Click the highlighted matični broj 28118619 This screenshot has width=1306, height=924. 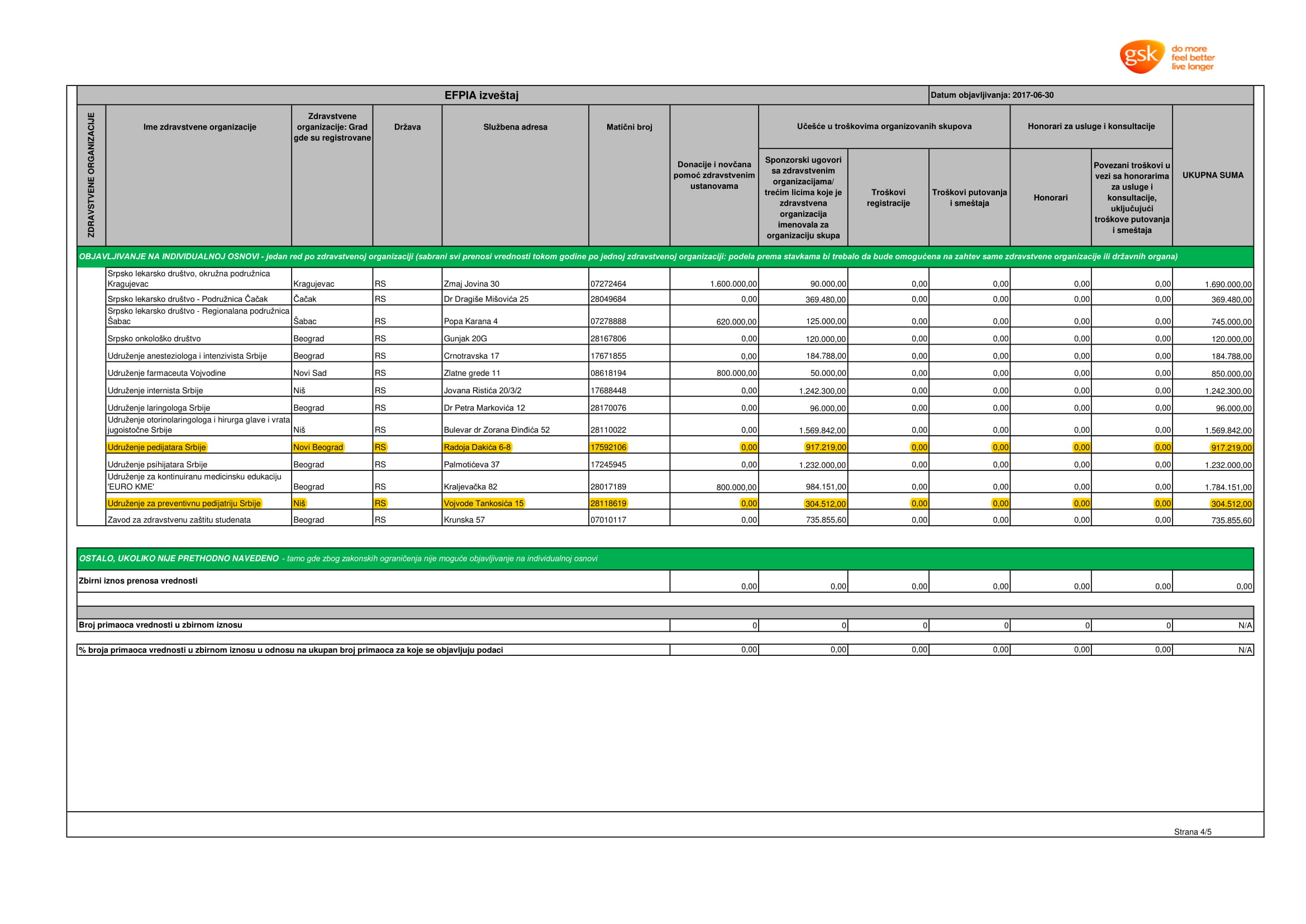[608, 503]
